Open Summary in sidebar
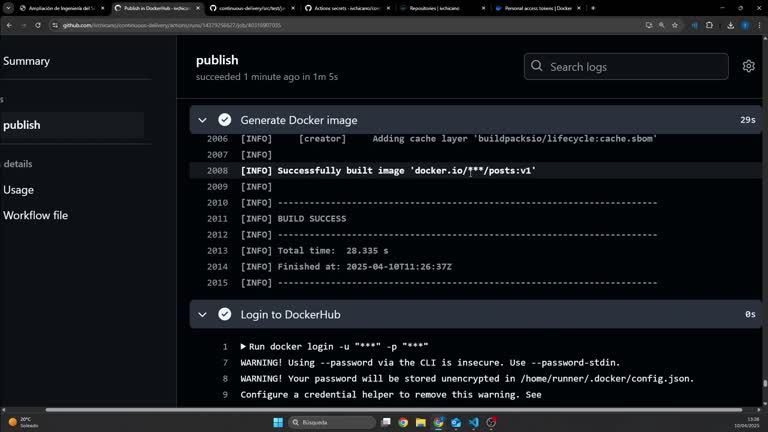 [26, 61]
